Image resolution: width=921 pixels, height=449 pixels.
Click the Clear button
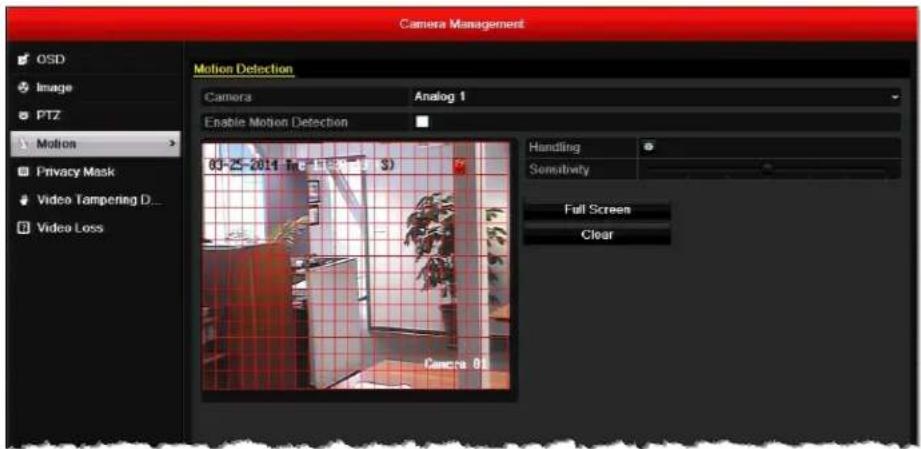597,235
